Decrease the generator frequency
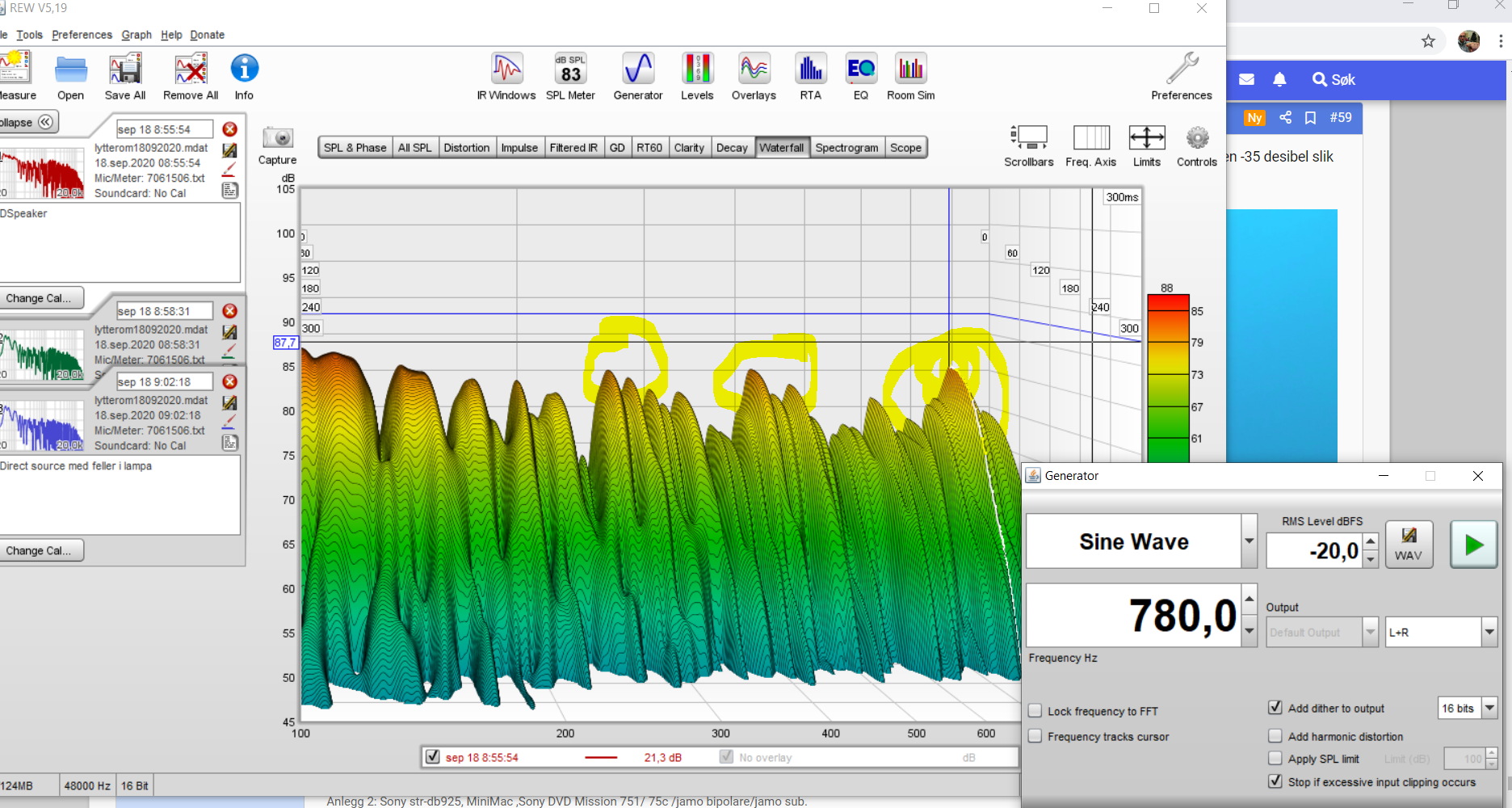The height and width of the screenshot is (808, 1512). coord(1249,631)
